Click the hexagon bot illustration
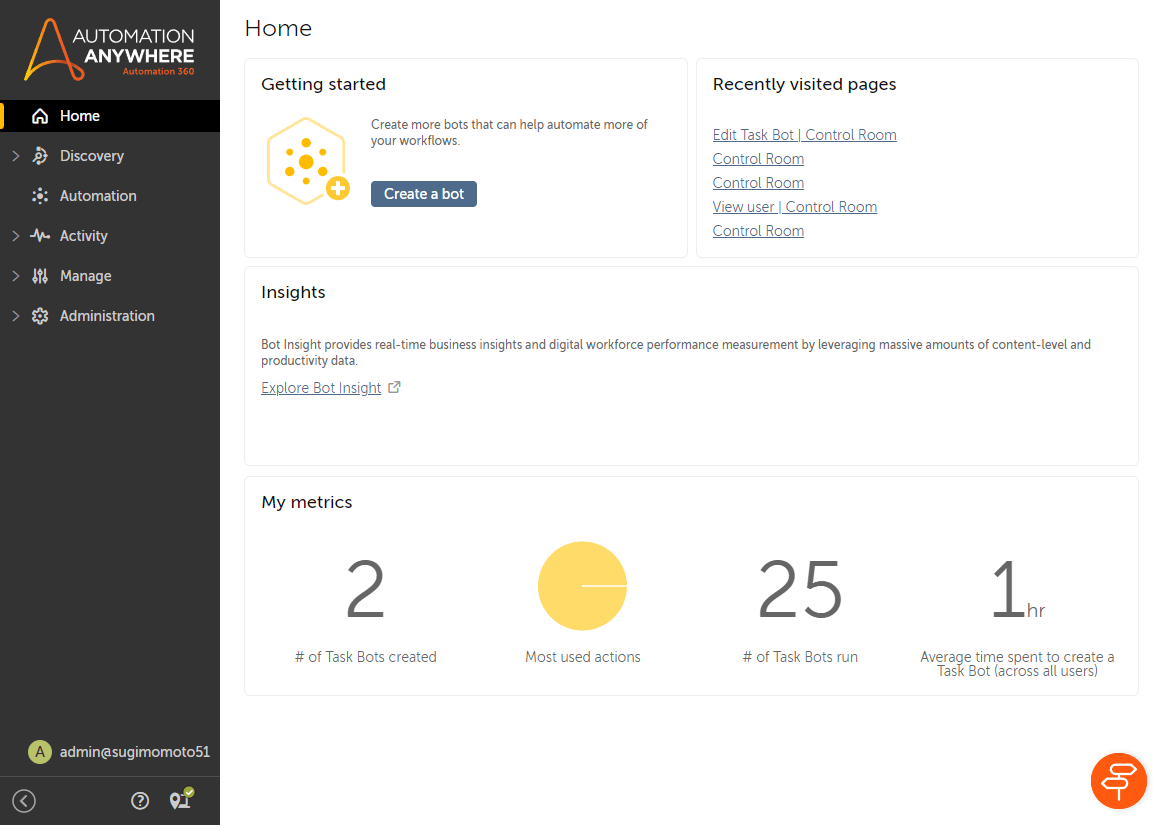 307,160
